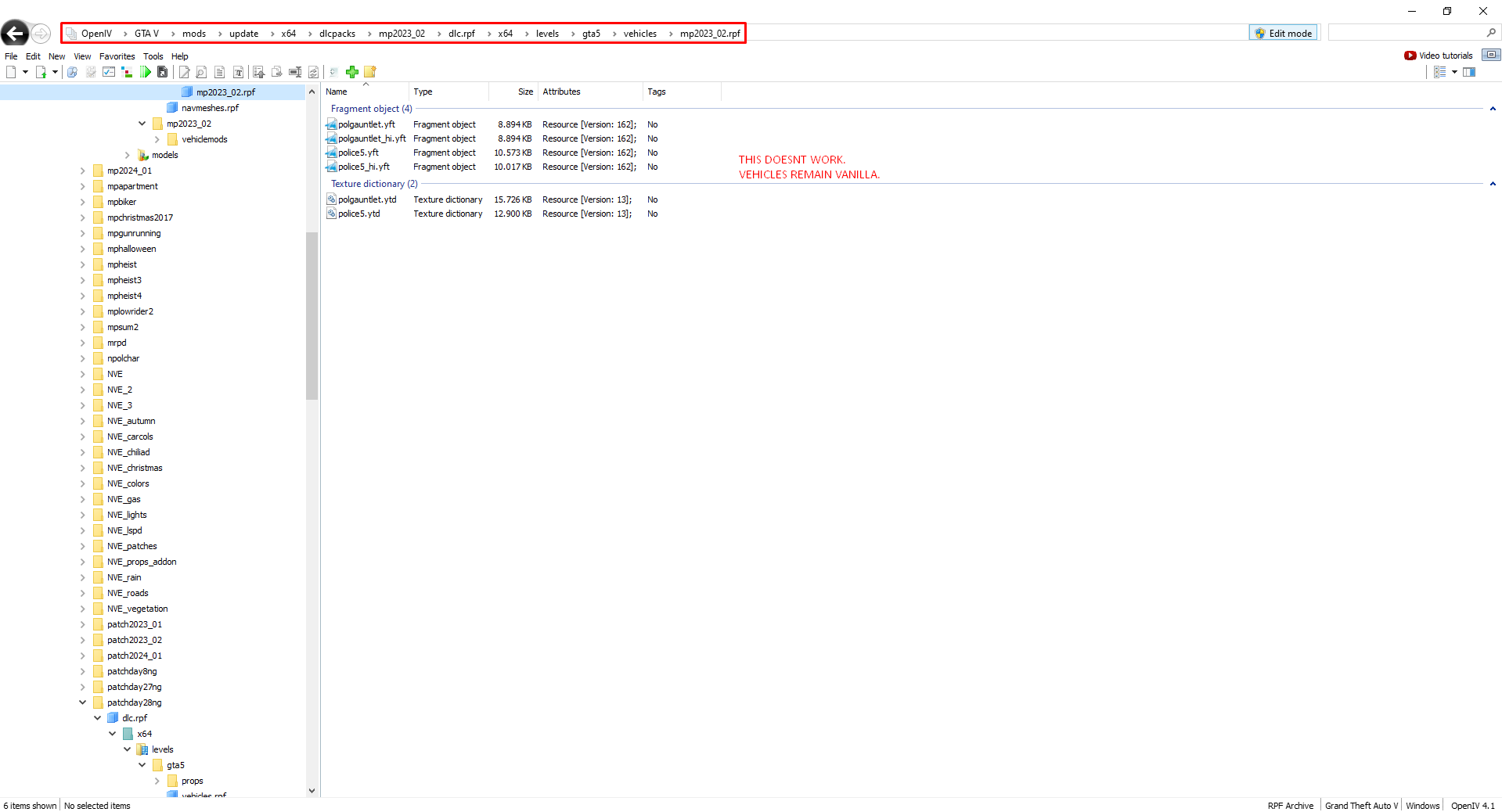Click the dark shortcut document icon
The image size is (1502, 812).
click(162, 72)
